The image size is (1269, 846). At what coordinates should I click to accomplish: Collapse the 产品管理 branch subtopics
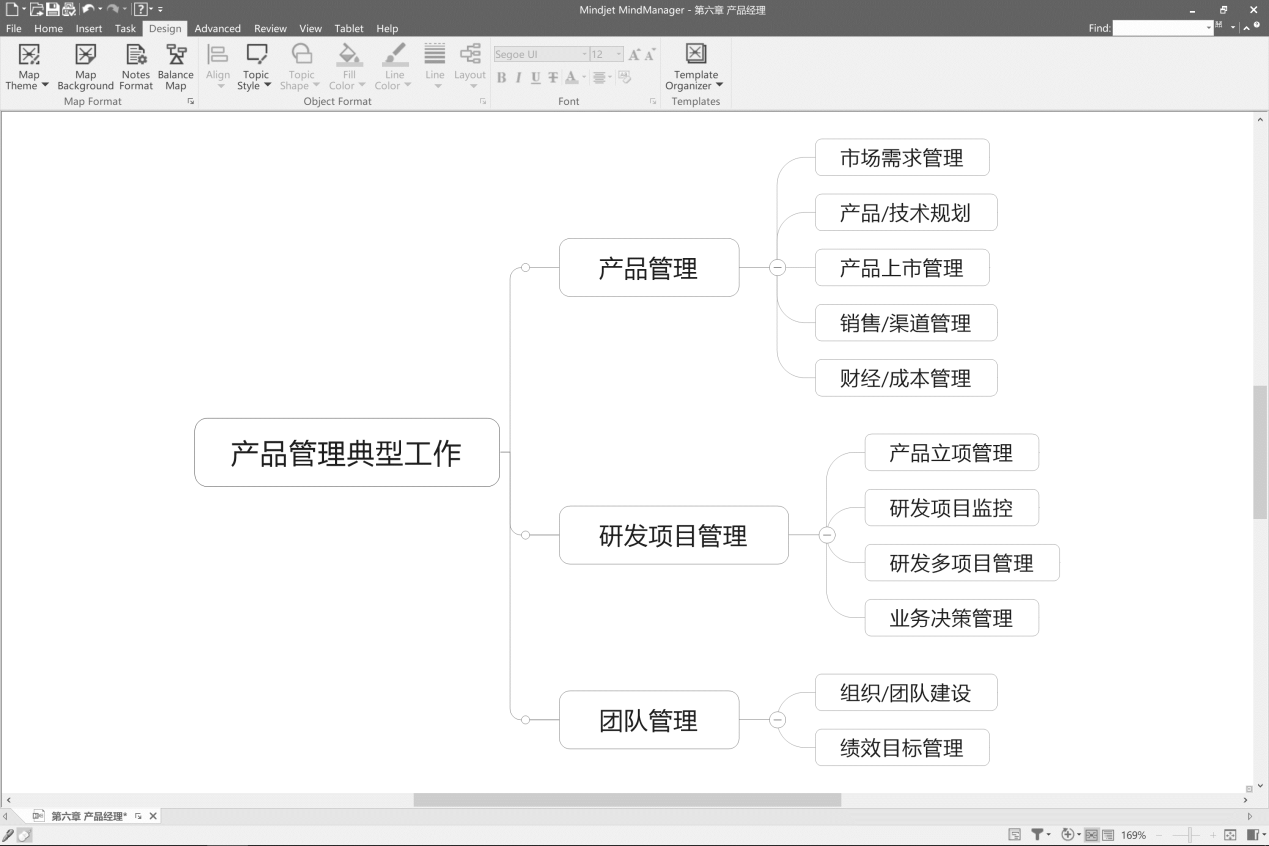777,268
